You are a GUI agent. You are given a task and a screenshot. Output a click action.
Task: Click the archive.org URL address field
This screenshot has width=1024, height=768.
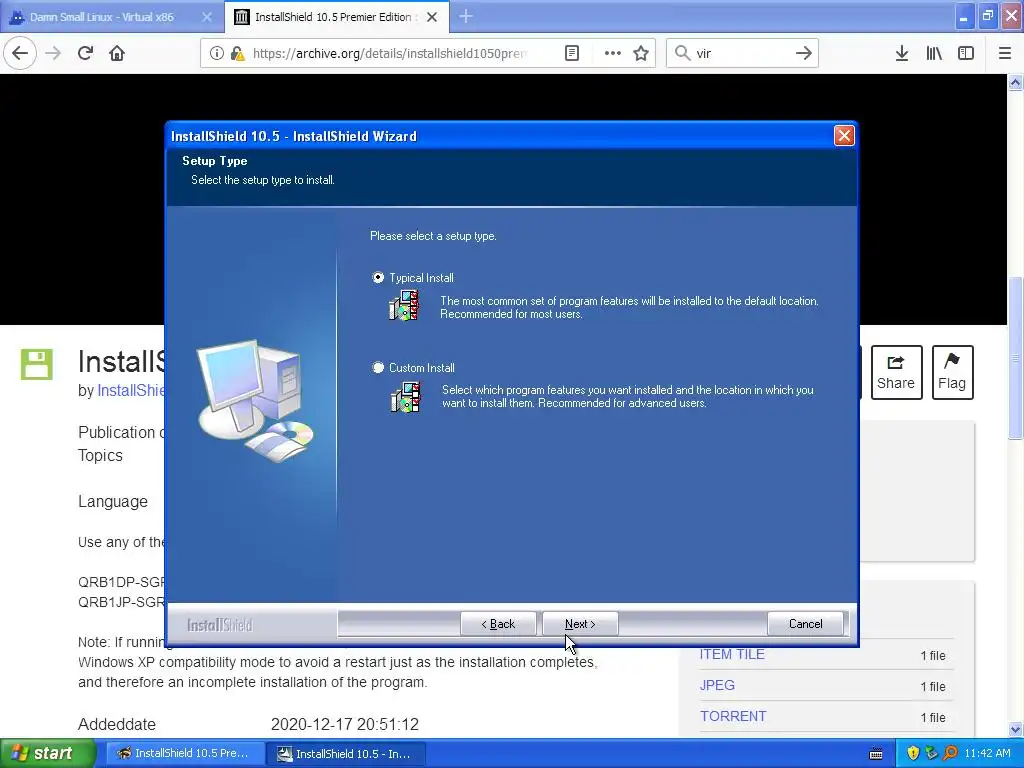tap(389, 53)
